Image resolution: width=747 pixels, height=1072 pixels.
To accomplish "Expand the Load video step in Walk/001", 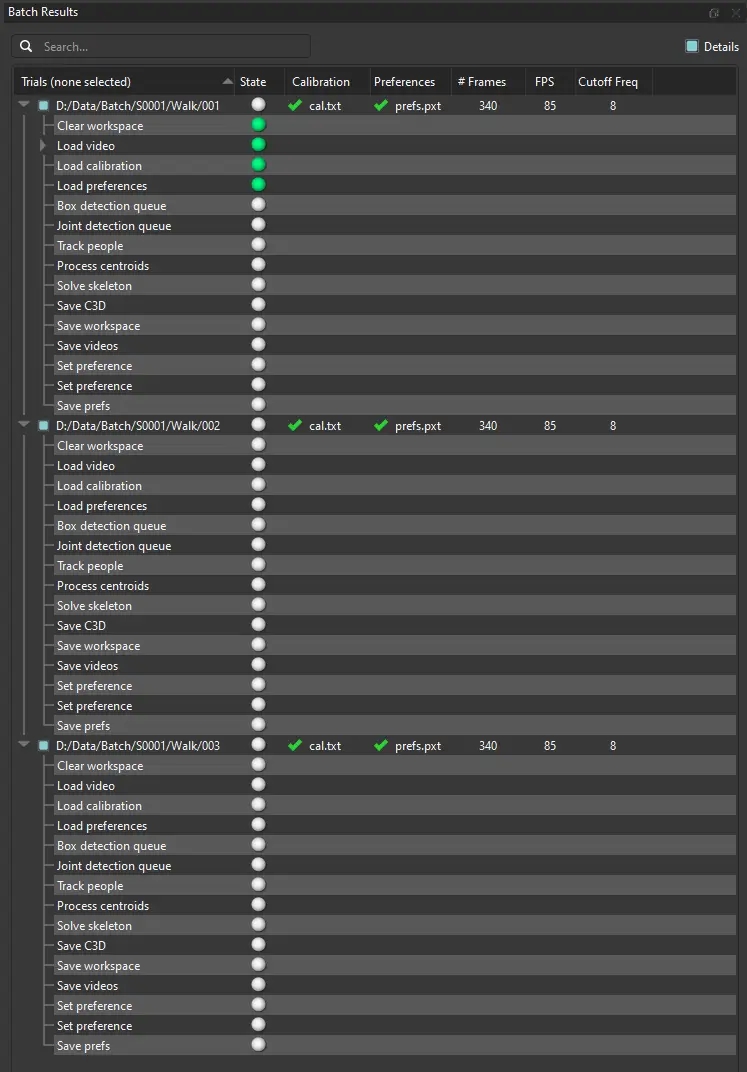I will 43,145.
